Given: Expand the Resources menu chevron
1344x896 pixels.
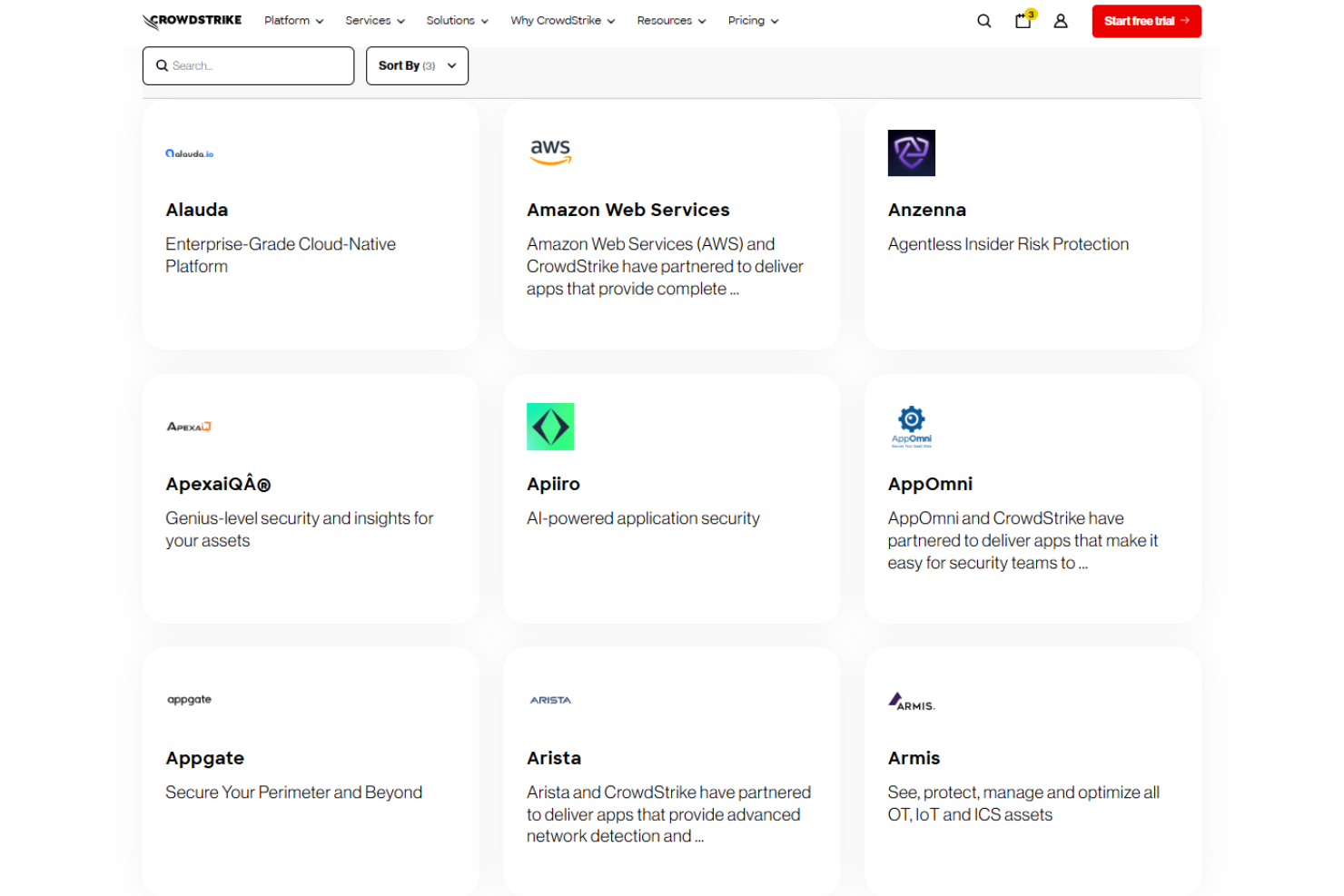Looking at the screenshot, I should click(702, 20).
